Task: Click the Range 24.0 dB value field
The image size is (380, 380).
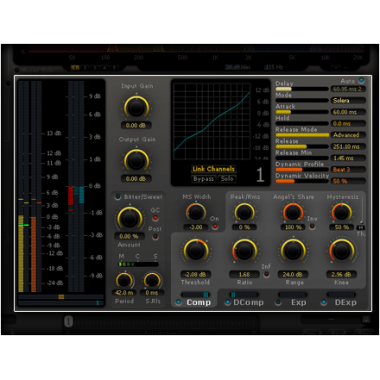Action: 293,274
